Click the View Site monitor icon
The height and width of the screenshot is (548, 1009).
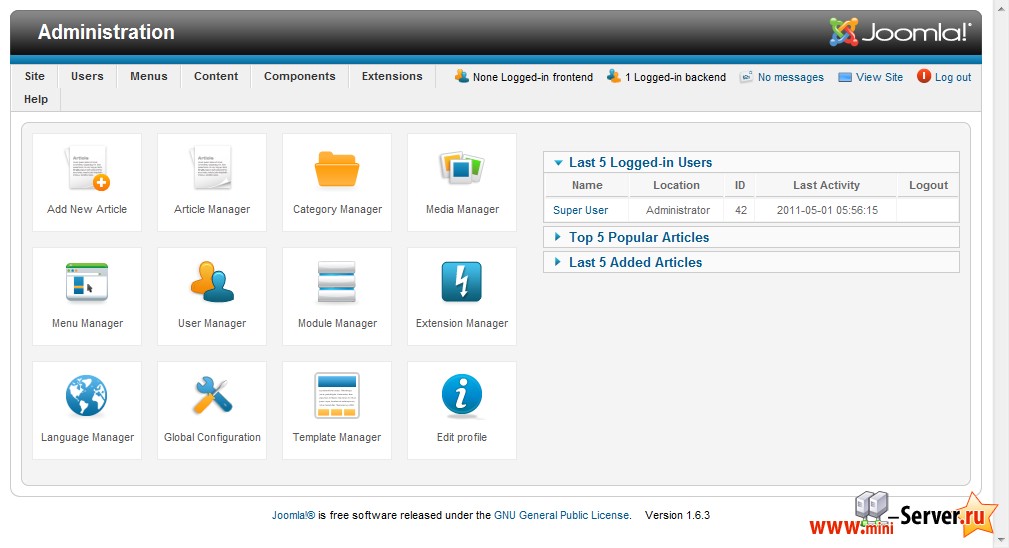click(845, 77)
